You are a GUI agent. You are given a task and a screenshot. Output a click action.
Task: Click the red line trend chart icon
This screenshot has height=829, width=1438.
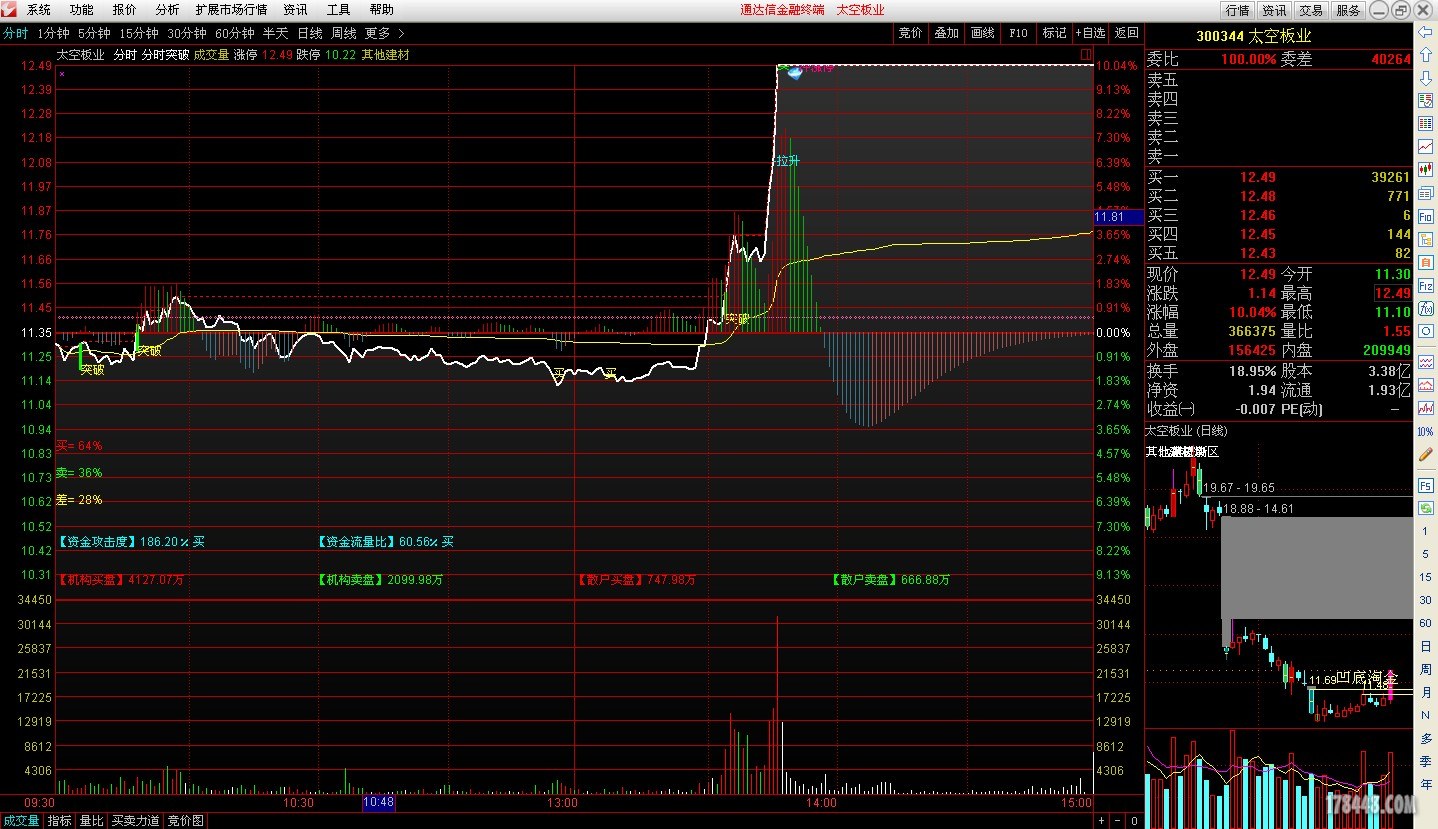coord(1425,147)
